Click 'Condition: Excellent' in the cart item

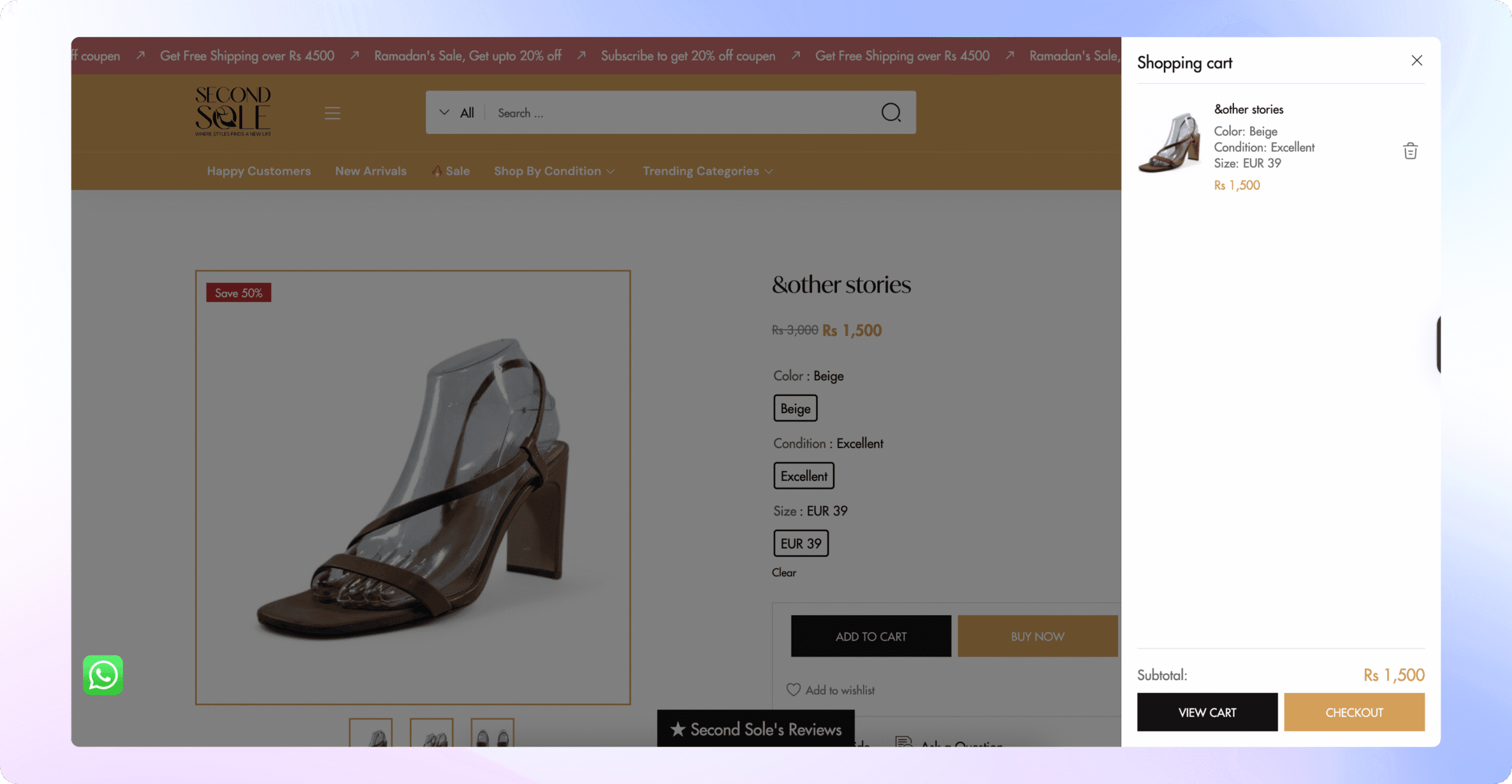(1265, 147)
